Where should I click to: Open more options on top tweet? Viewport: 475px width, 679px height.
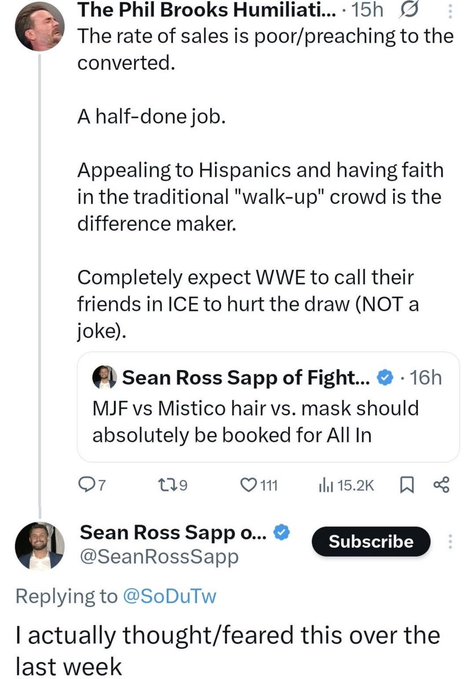pos(450,11)
